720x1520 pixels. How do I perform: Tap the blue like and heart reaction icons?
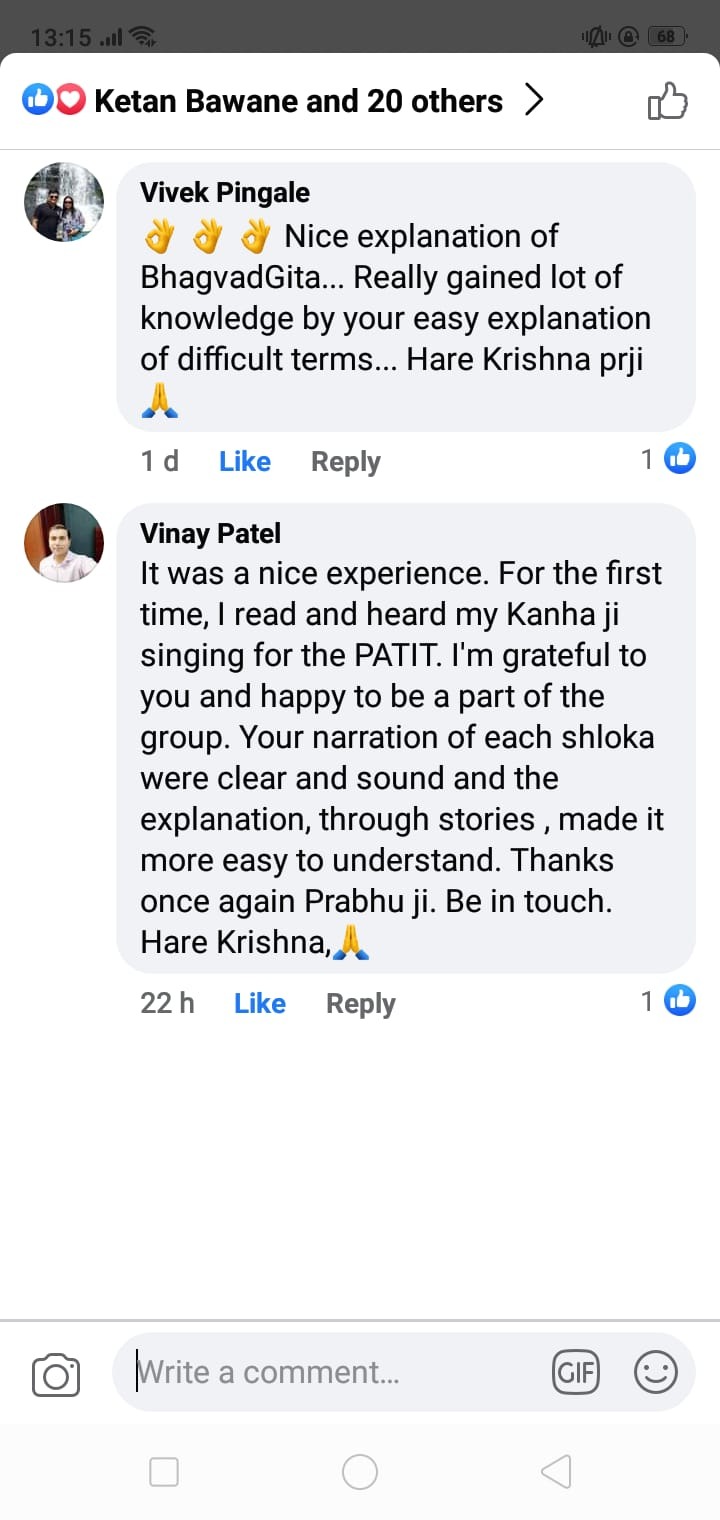[x=53, y=100]
